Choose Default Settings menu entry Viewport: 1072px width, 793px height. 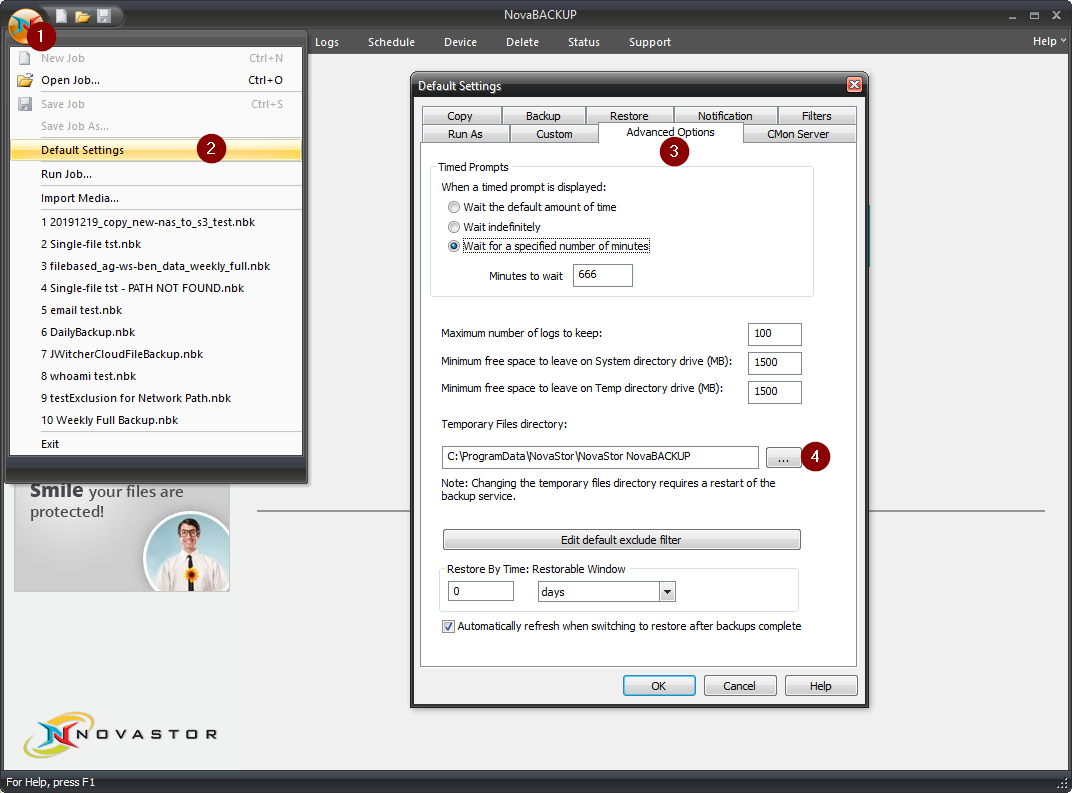coord(156,150)
